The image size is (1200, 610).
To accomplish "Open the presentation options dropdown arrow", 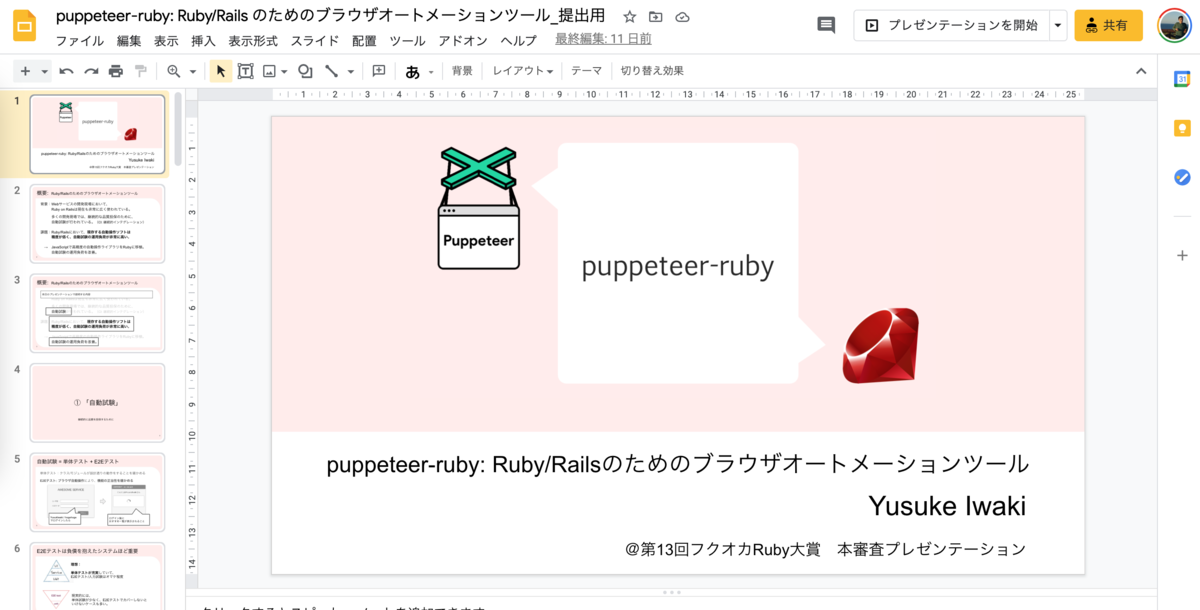I will click(x=1058, y=25).
